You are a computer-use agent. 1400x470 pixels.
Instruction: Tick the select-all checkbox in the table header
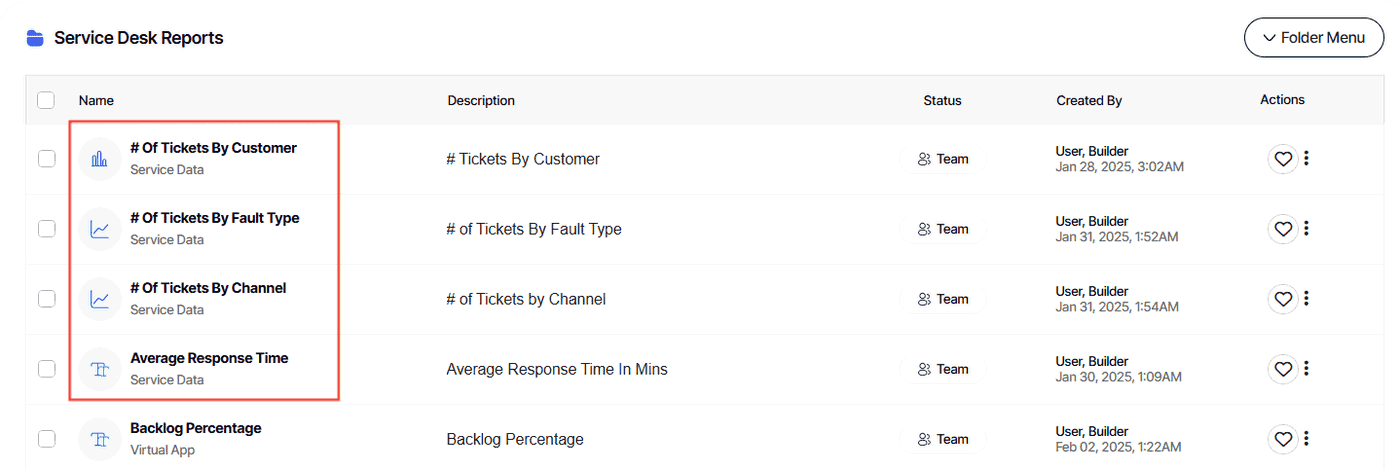(46, 100)
